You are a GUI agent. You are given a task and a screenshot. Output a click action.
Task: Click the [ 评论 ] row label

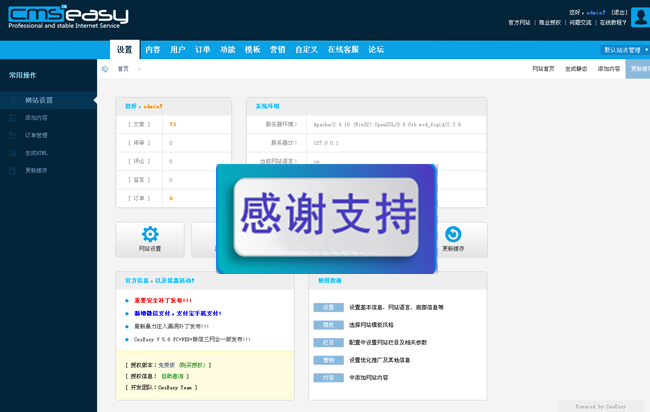139,161
